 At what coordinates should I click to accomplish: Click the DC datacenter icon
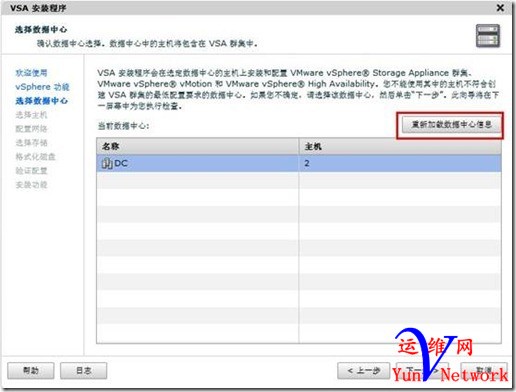coord(107,163)
